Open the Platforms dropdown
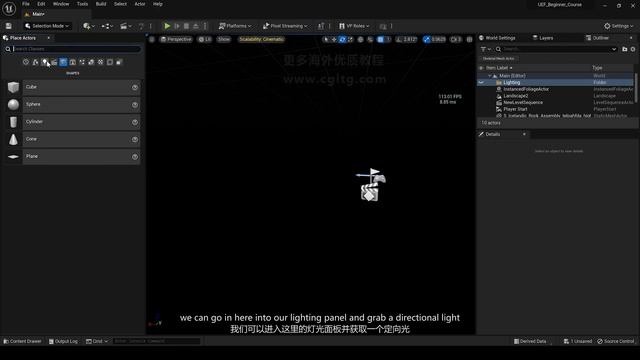Viewport: 640px width, 360px height. pyautogui.click(x=235, y=26)
